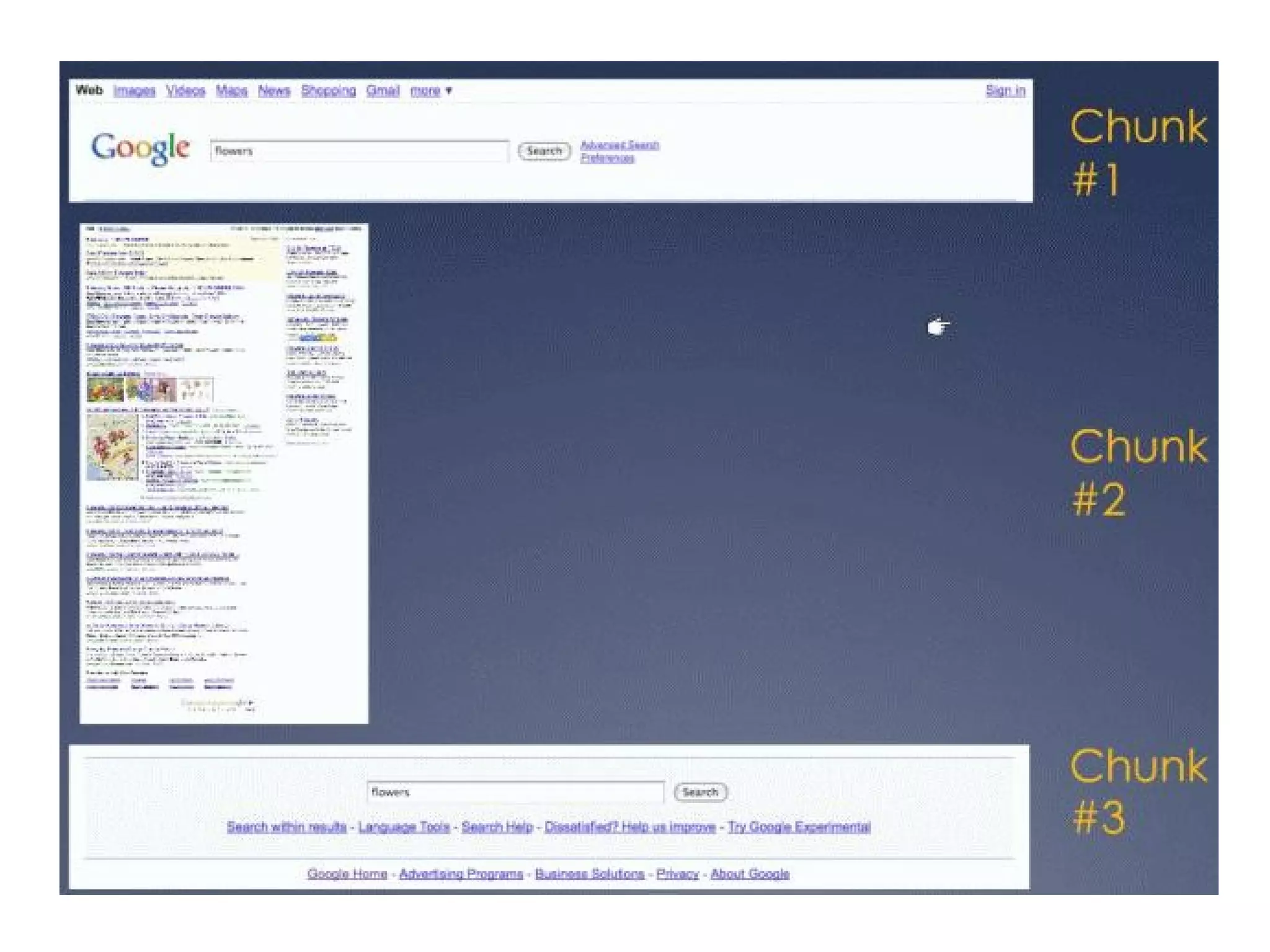Click the Google logo
The image size is (1270, 952).
(x=140, y=149)
